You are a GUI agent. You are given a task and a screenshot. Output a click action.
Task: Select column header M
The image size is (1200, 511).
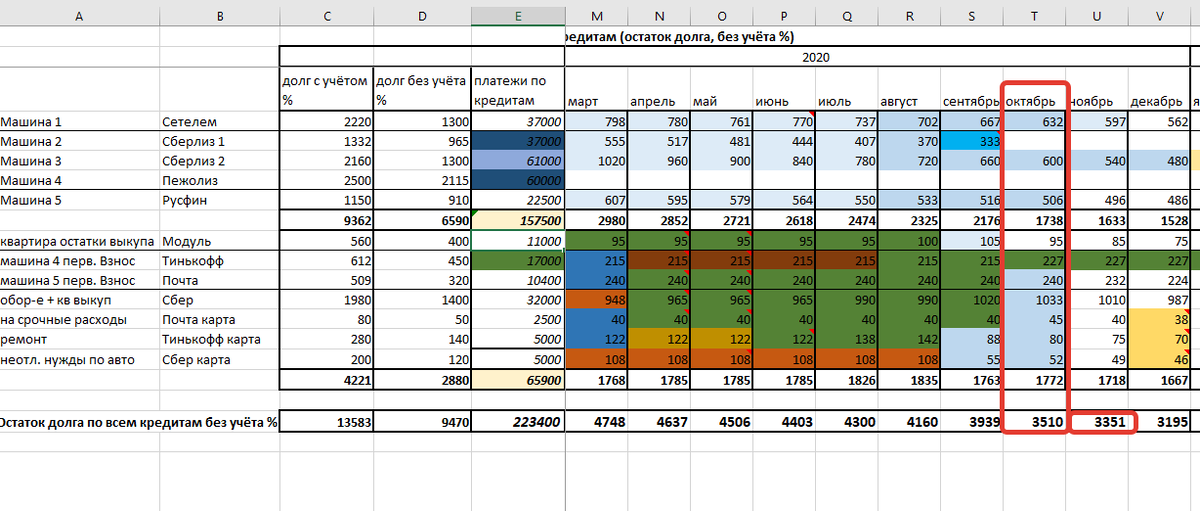[595, 14]
